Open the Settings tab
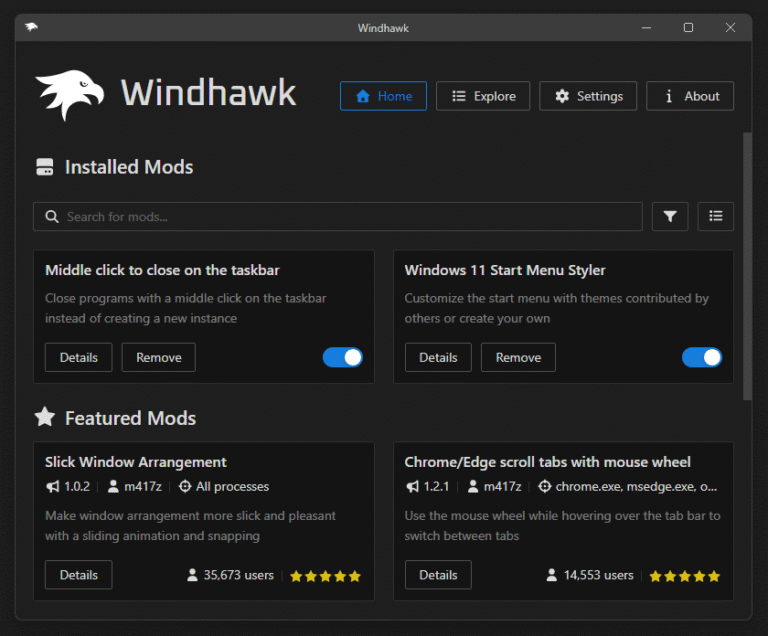 [x=588, y=96]
